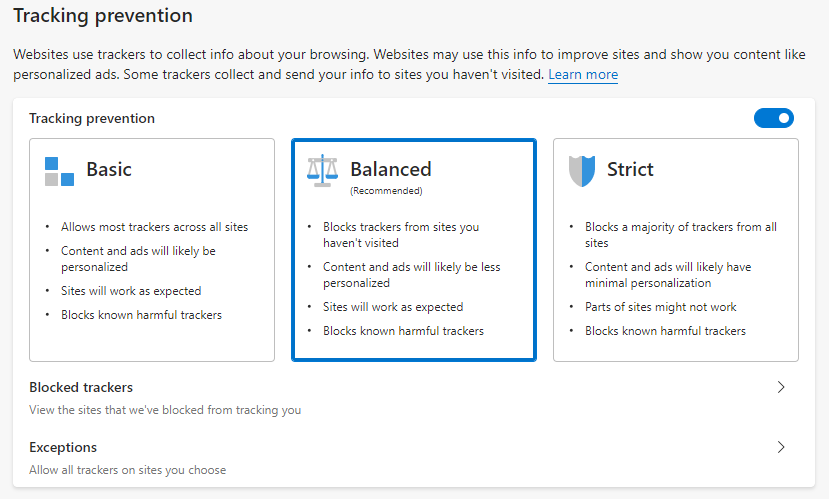829x499 pixels.
Task: Turn off the Tracking prevention toggle
Action: tap(773, 118)
